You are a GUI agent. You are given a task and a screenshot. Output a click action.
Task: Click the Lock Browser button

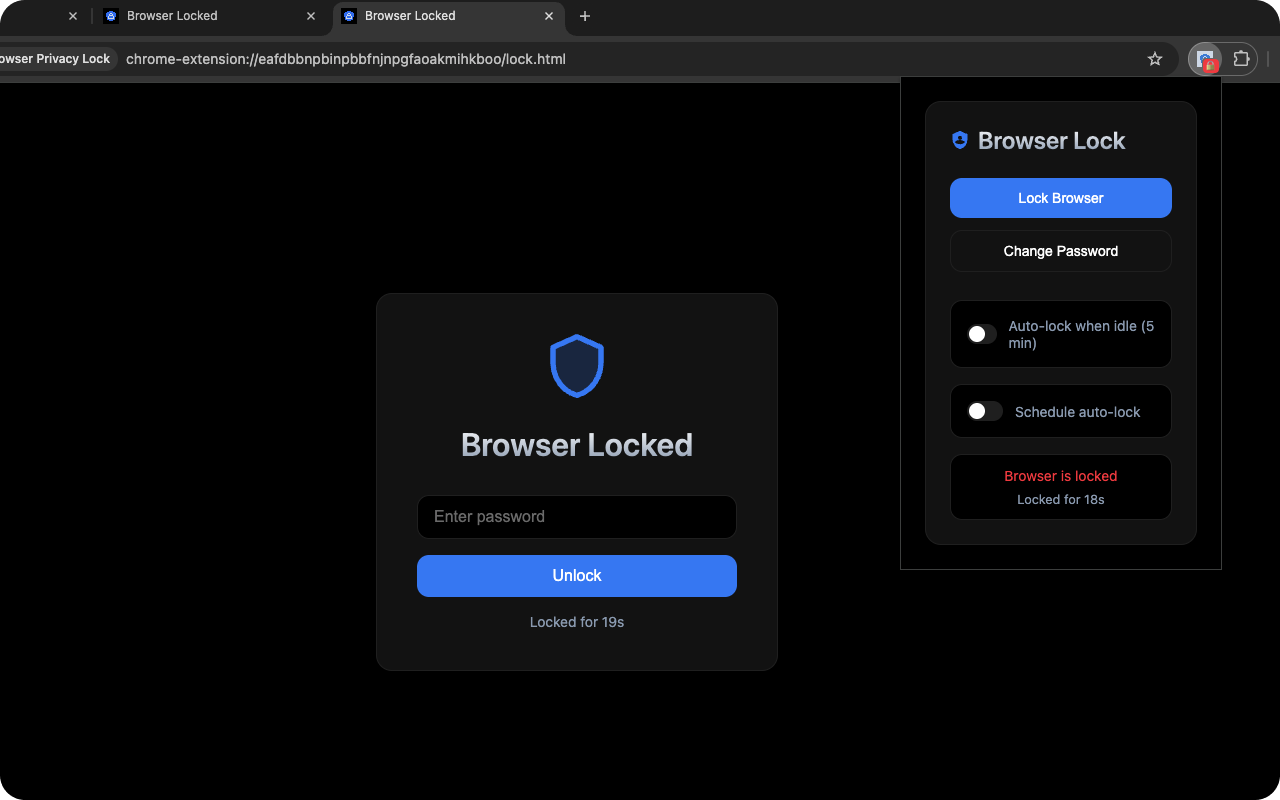[1060, 198]
